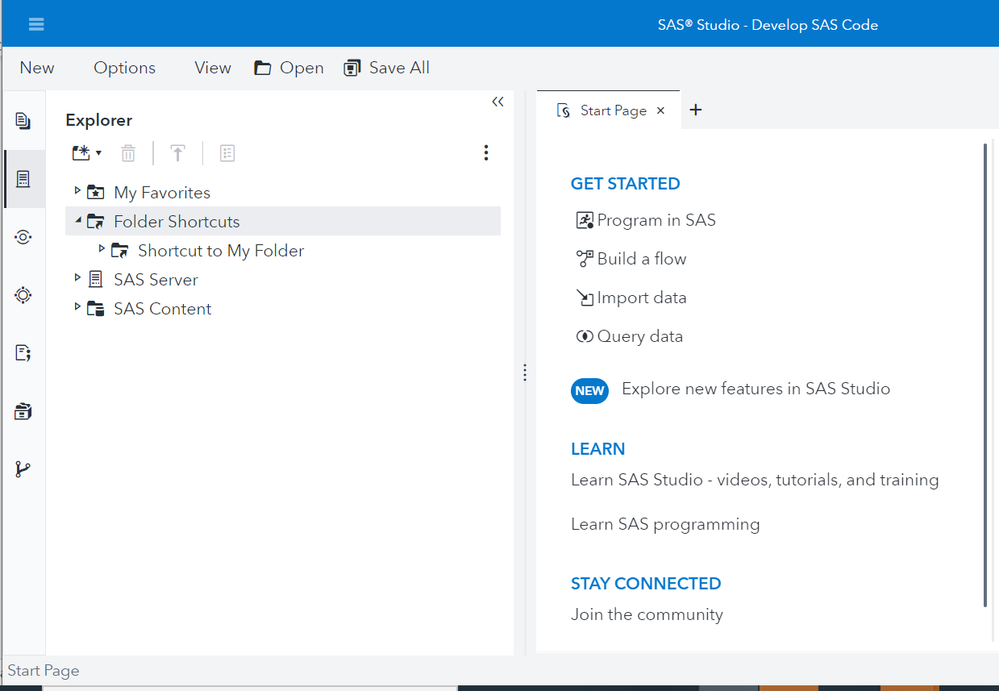Click the Import data link
Screen dimensions: 999x691
pos(641,298)
